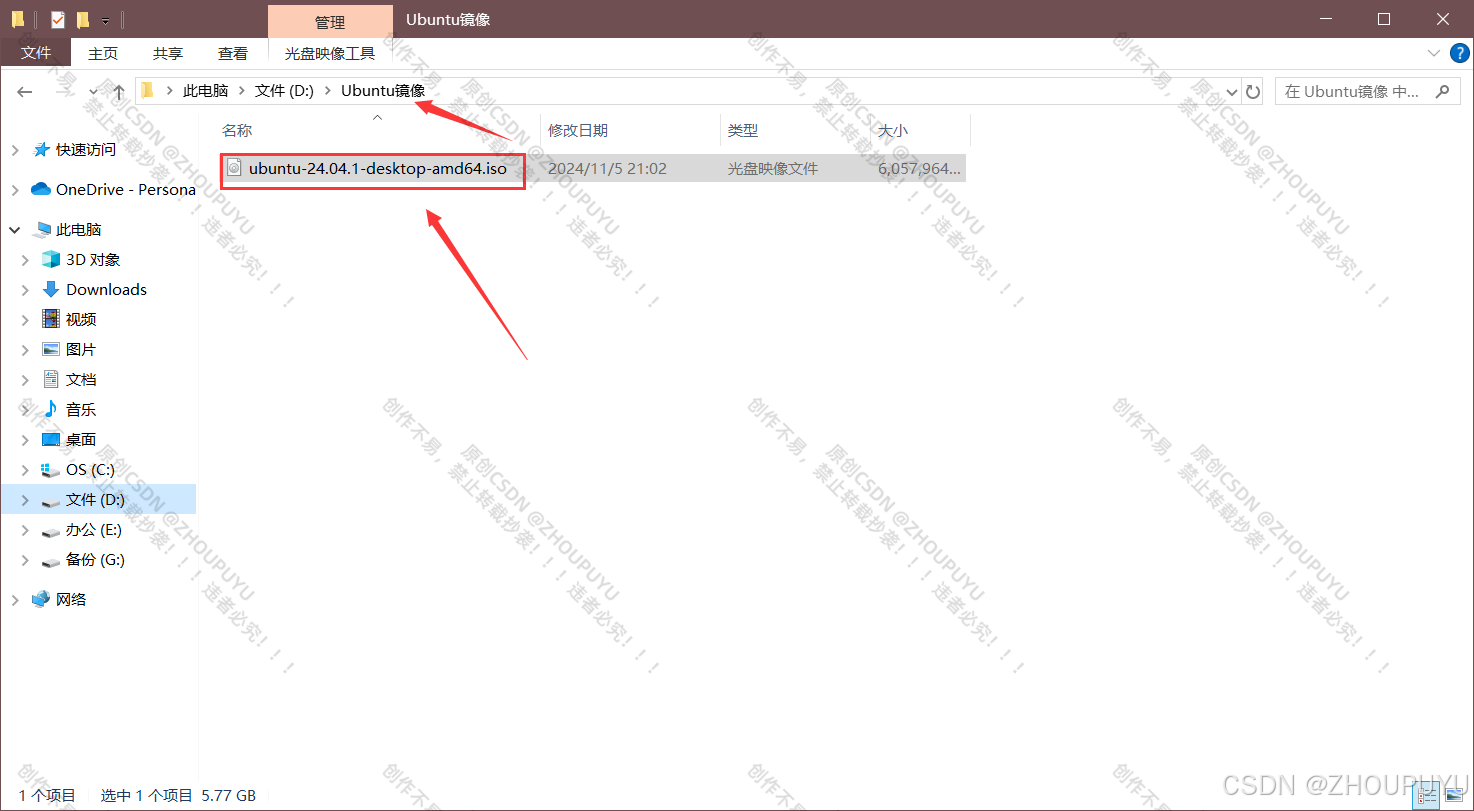Sort by the 名称 column header
This screenshot has width=1474, height=811.
click(237, 130)
